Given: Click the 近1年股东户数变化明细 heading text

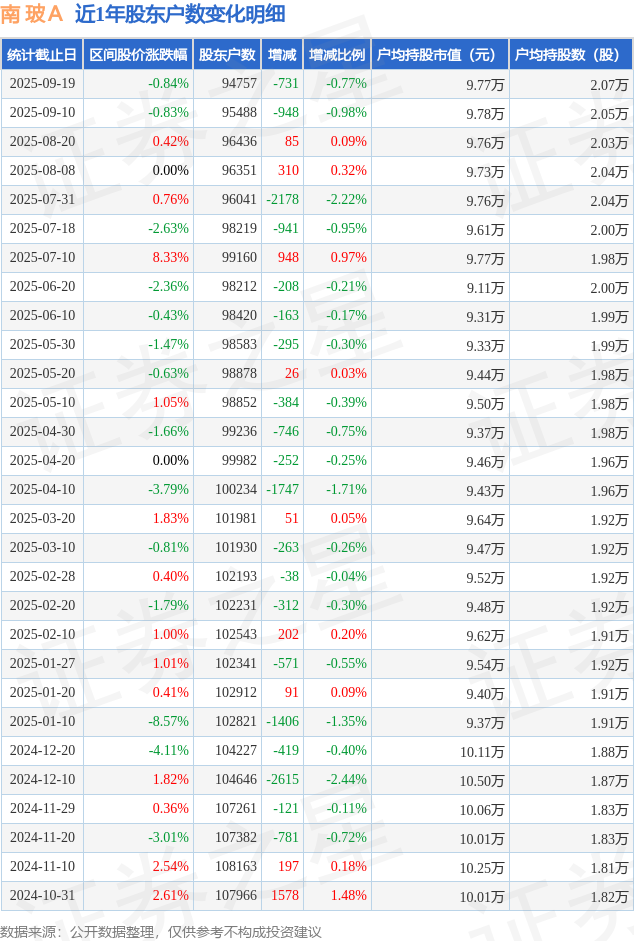Looking at the screenshot, I should [x=180, y=14].
